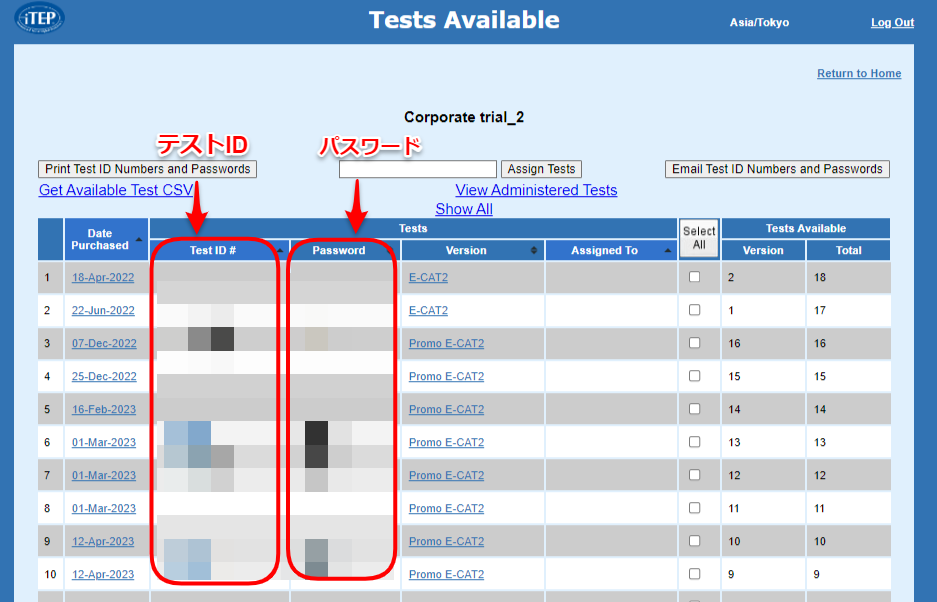Open the 22-Jun-2022 purchase date link

point(103,310)
